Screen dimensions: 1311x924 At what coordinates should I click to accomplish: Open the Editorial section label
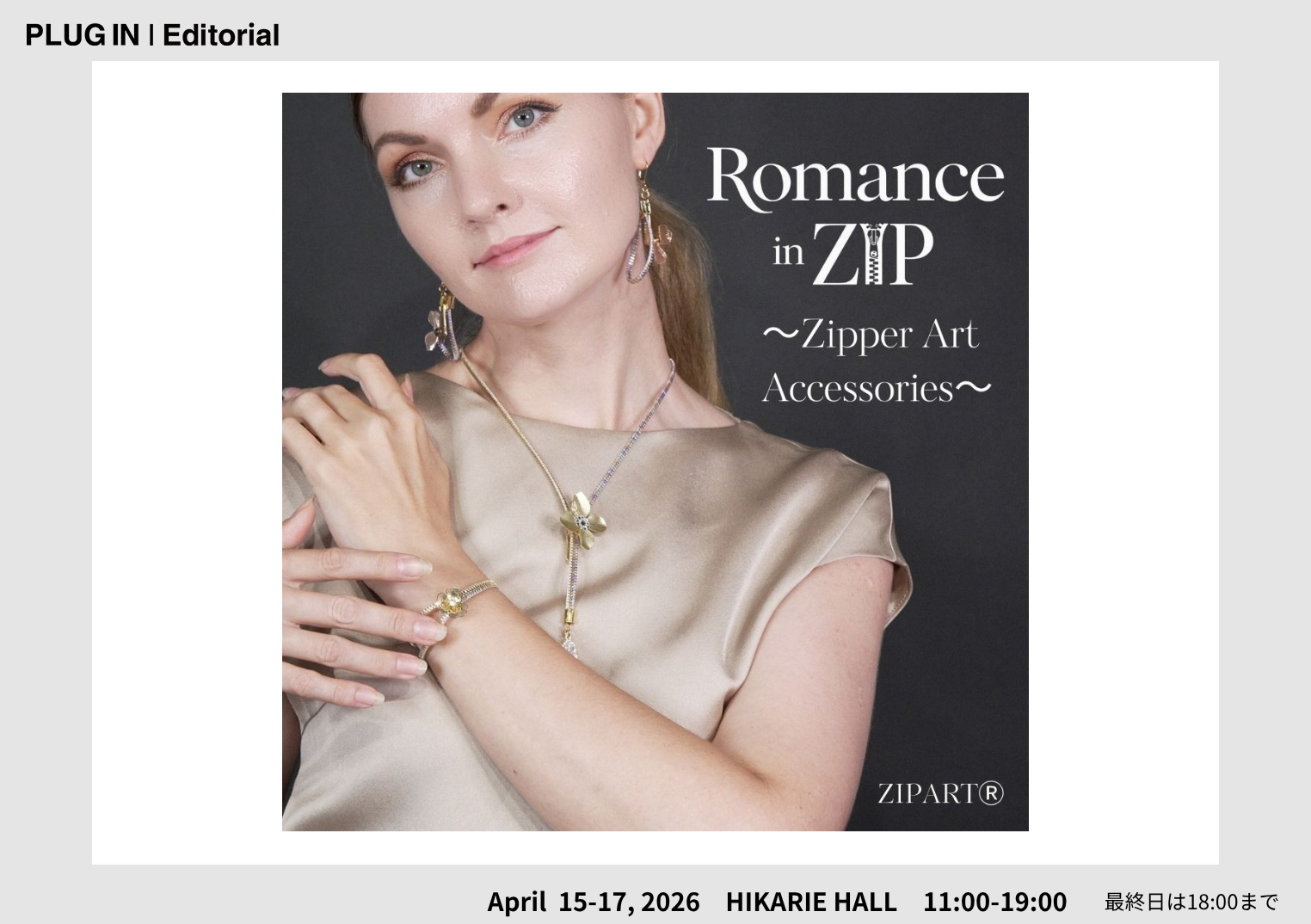pos(221,35)
